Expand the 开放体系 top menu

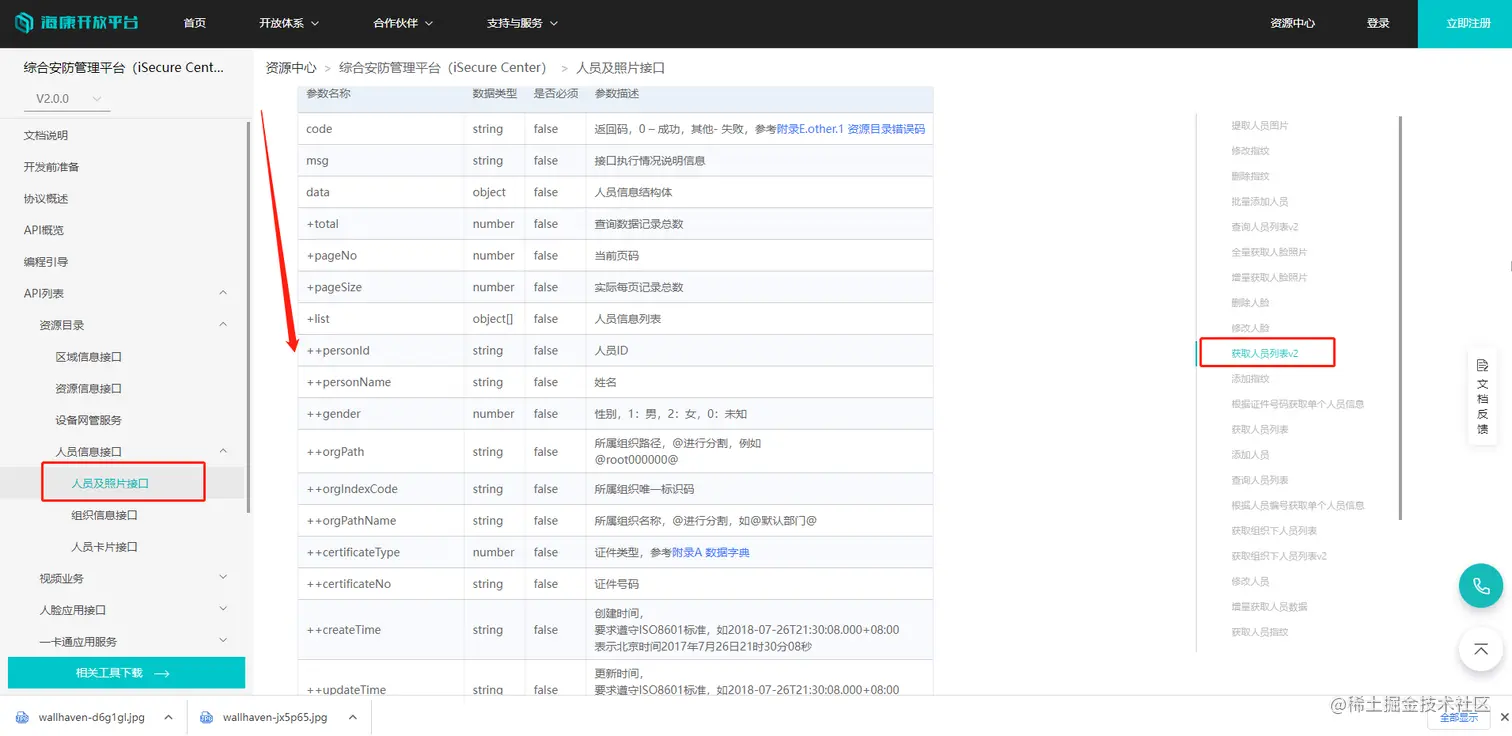(288, 23)
